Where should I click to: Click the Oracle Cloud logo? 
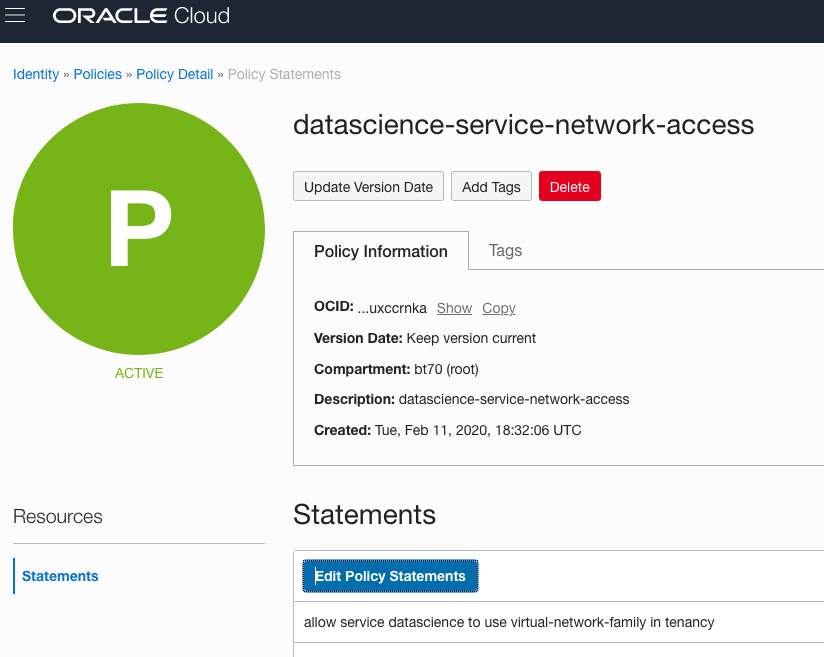141,16
